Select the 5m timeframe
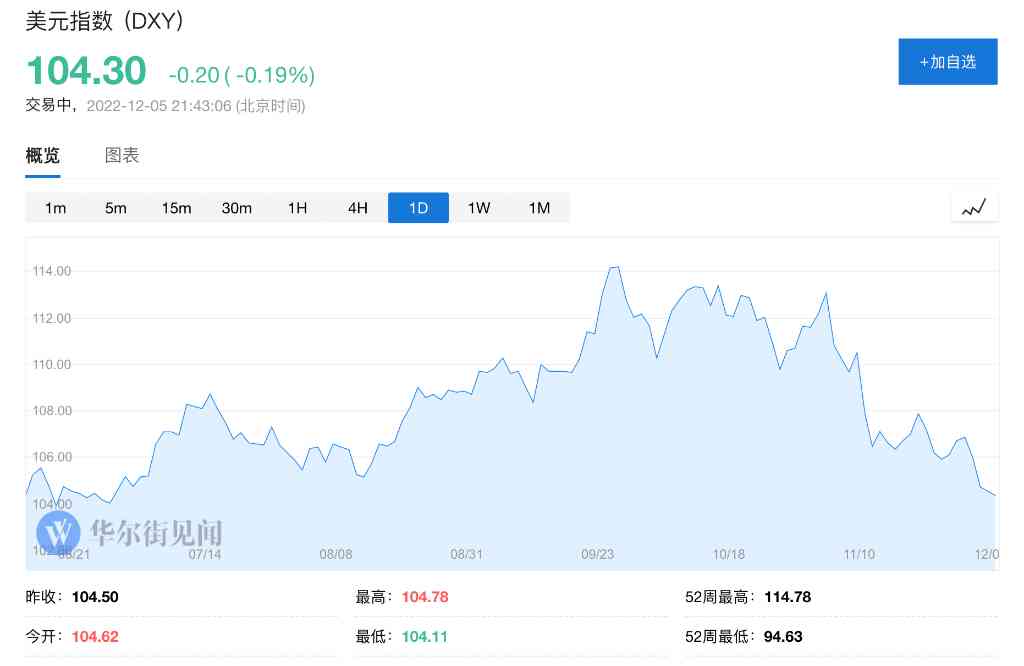 [115, 207]
